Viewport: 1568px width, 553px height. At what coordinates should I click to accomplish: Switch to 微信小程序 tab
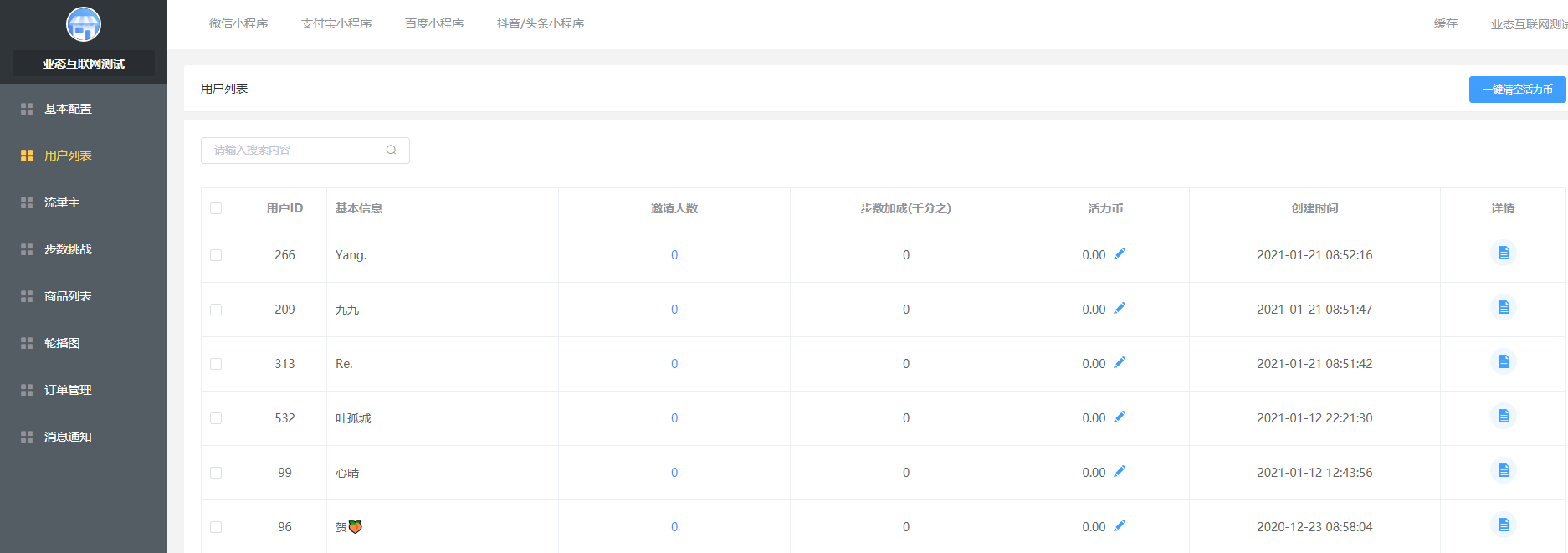[238, 23]
